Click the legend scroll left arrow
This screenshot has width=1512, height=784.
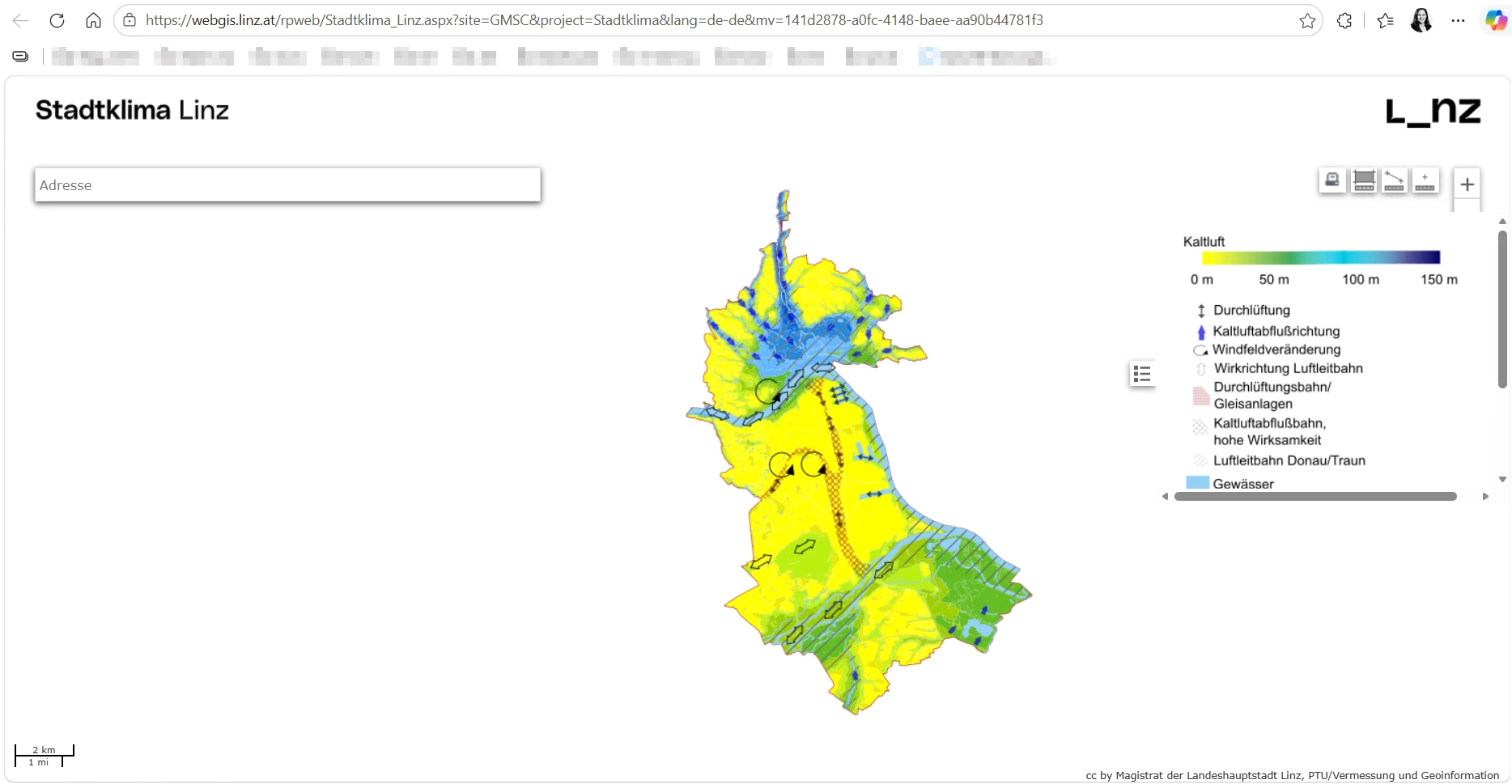(x=1165, y=497)
